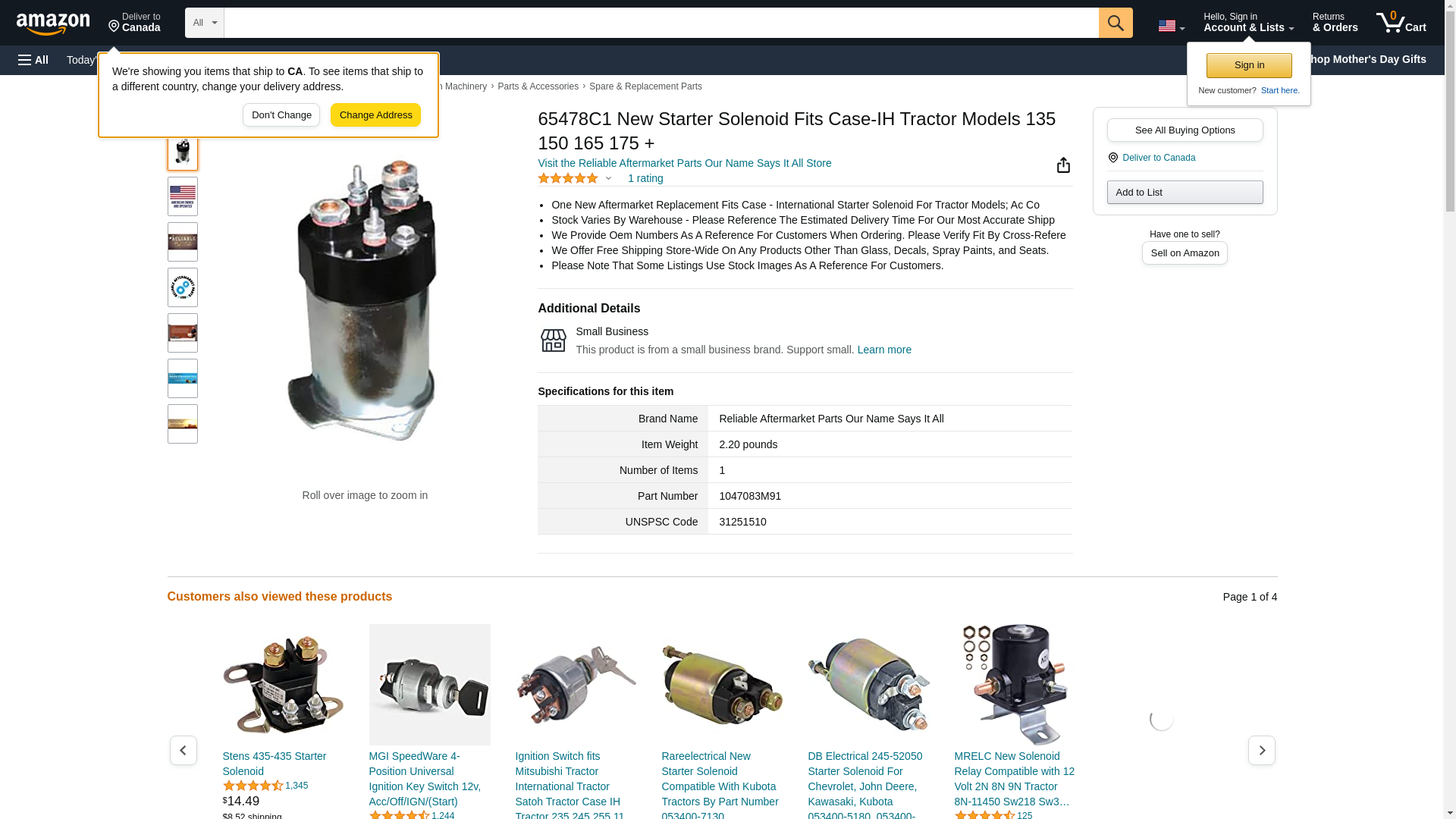Image resolution: width=1456 pixels, height=819 pixels.
Task: Open Returns & Orders menu item
Action: click(x=1335, y=23)
